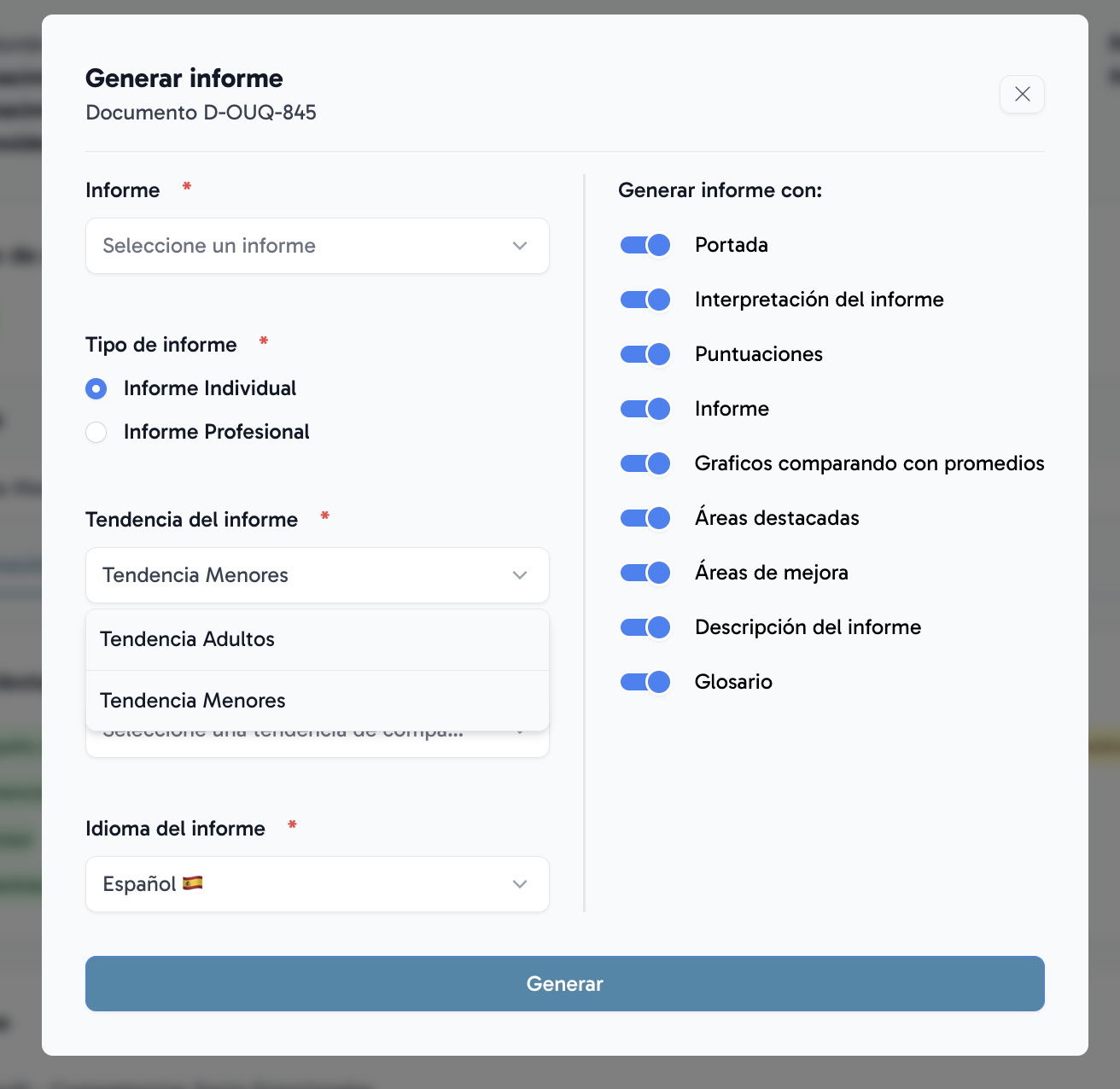This screenshot has width=1120, height=1089.
Task: Click the Spanish flag icon in language field
Action: click(193, 883)
